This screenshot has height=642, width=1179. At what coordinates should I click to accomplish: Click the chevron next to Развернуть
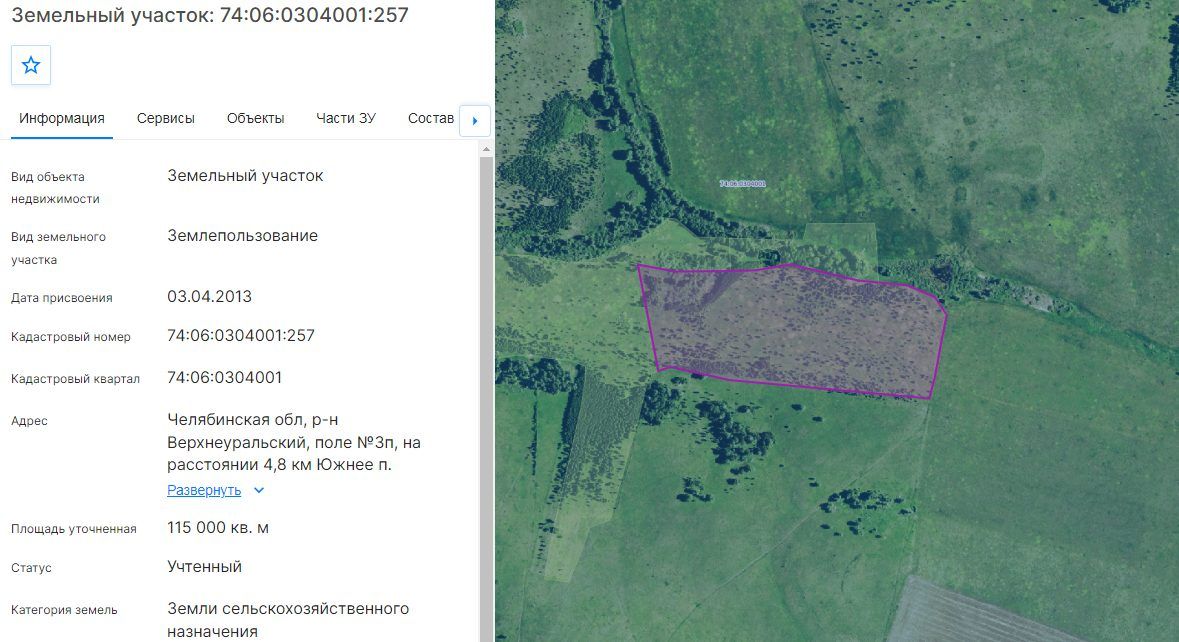[259, 490]
